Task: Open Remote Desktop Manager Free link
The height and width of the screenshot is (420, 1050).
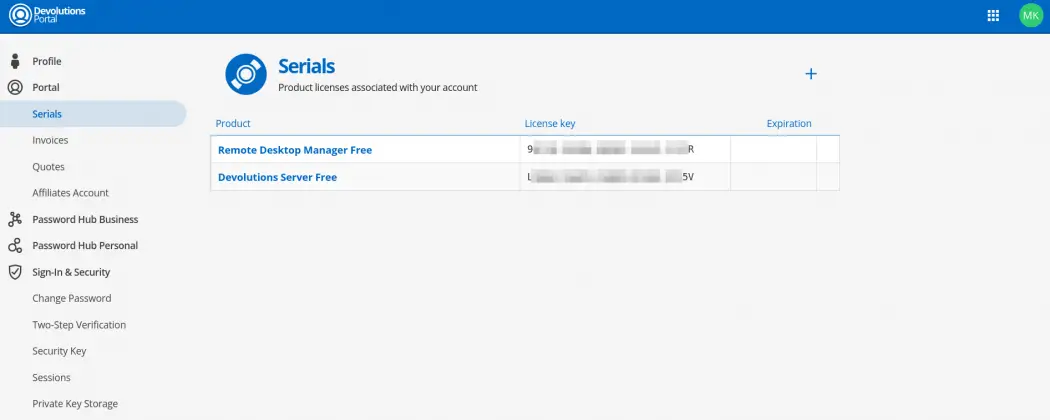Action: coord(295,150)
